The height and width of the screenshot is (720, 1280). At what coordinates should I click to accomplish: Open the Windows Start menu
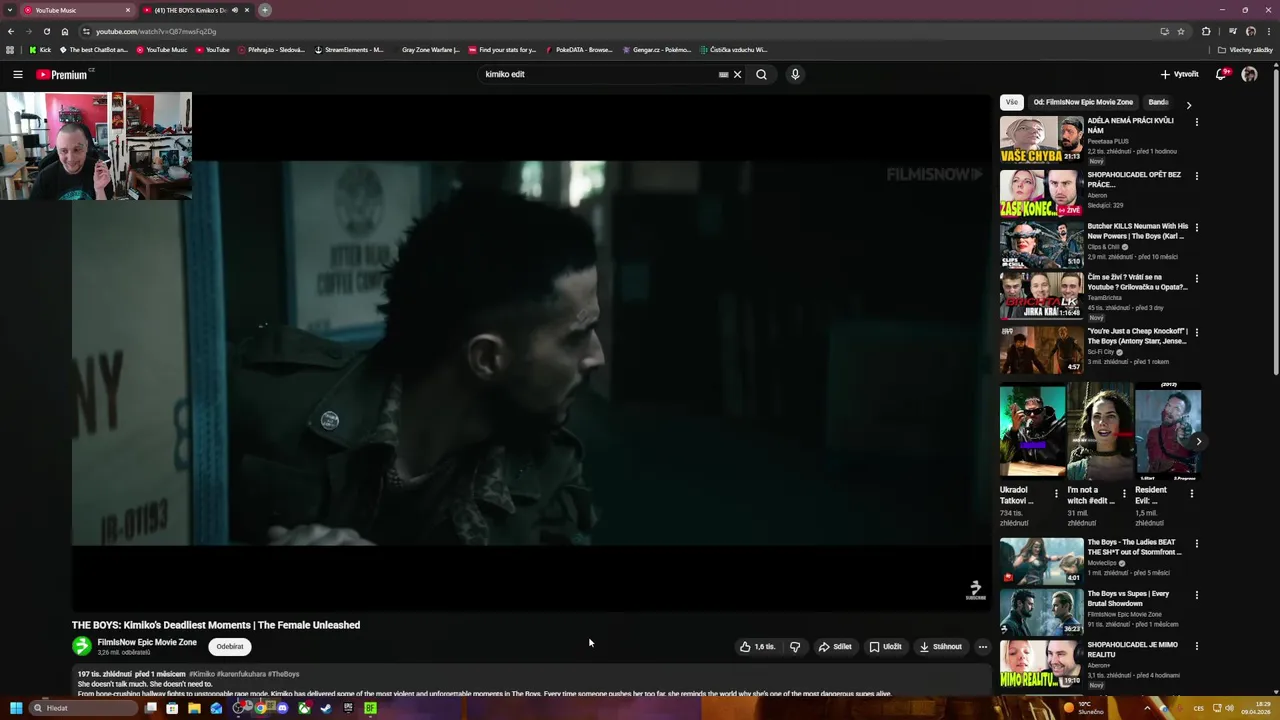click(x=16, y=708)
